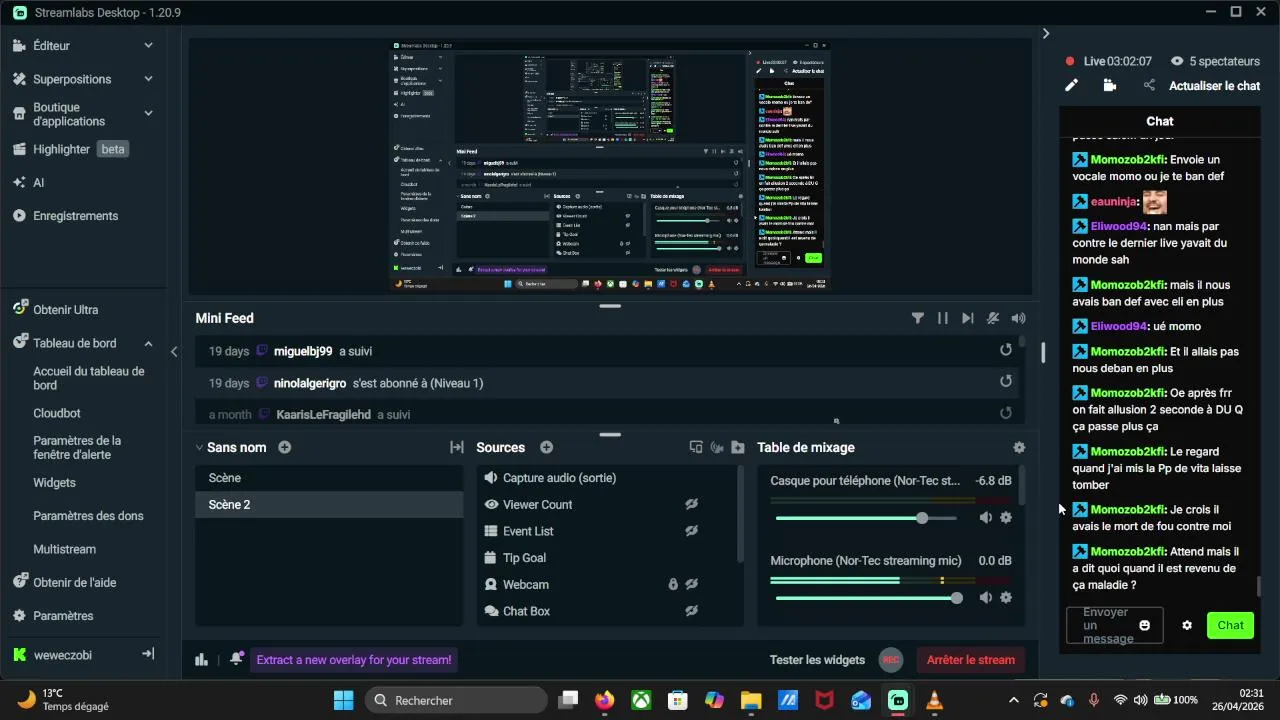The width and height of the screenshot is (1280, 720).
Task: Open Multistream dashboard page
Action: [64, 549]
